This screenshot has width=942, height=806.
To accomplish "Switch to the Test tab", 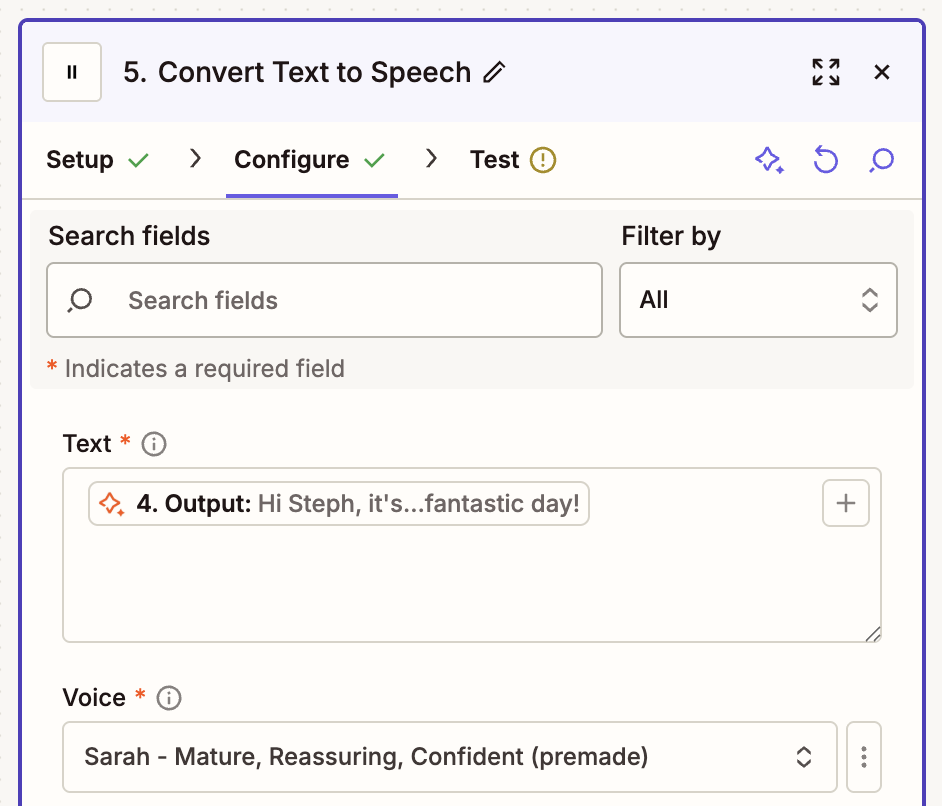I will coord(494,159).
